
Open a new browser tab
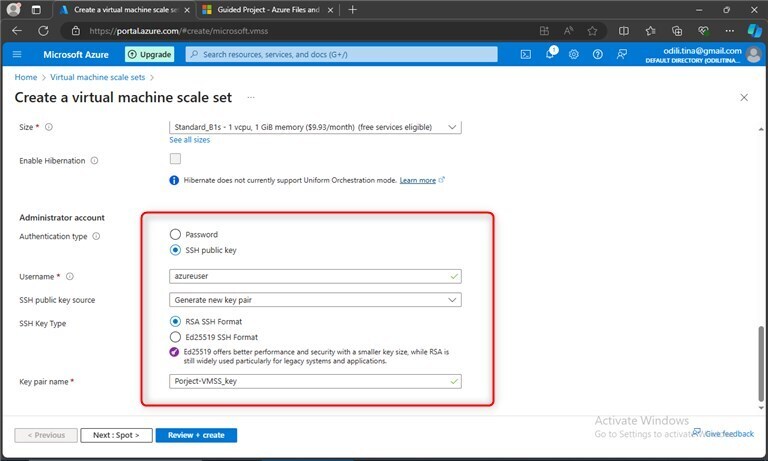pos(352,10)
